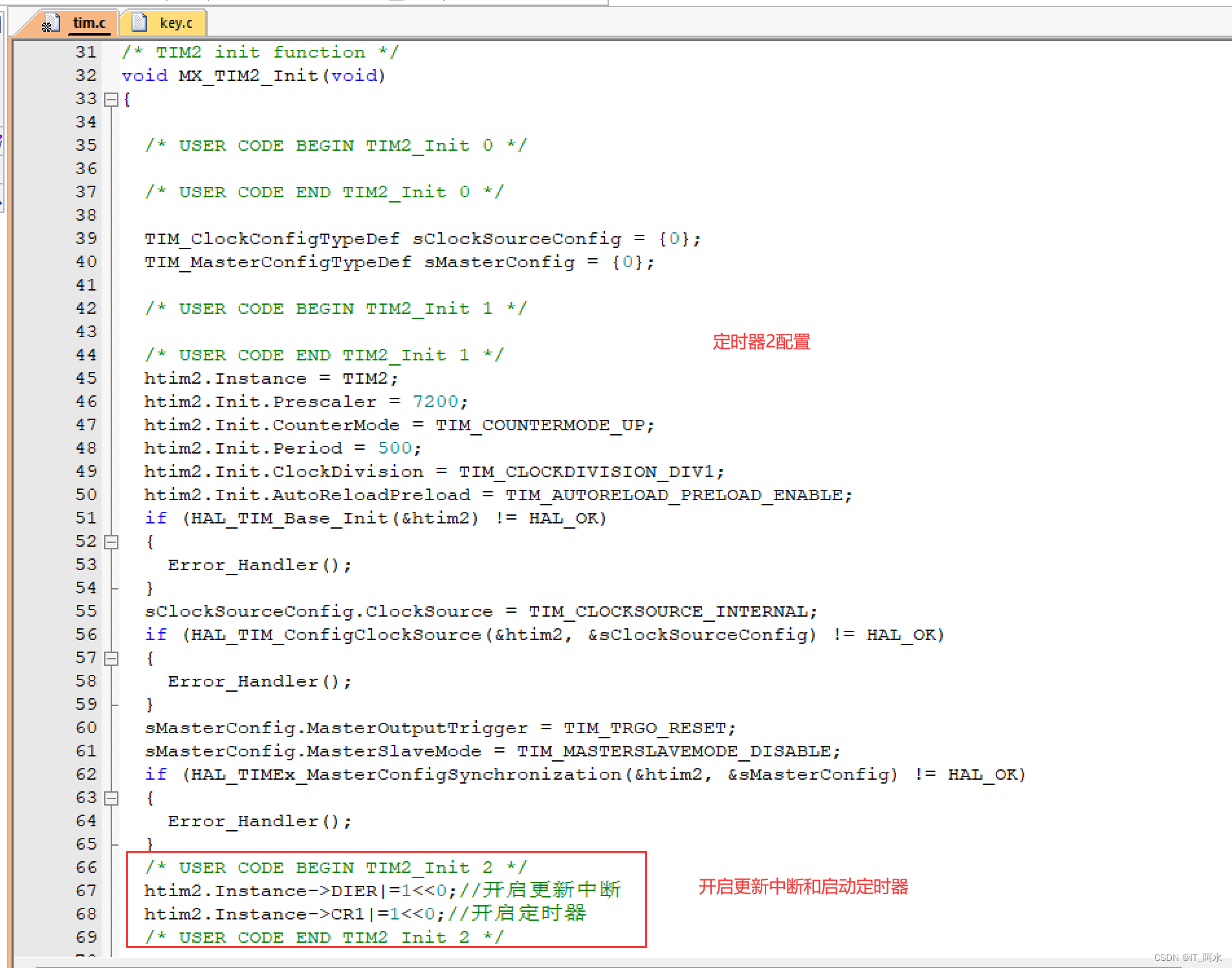Viewport: 1232px width, 968px height.
Task: Click the TIM_TRGO_RESET constant
Action: point(645,728)
